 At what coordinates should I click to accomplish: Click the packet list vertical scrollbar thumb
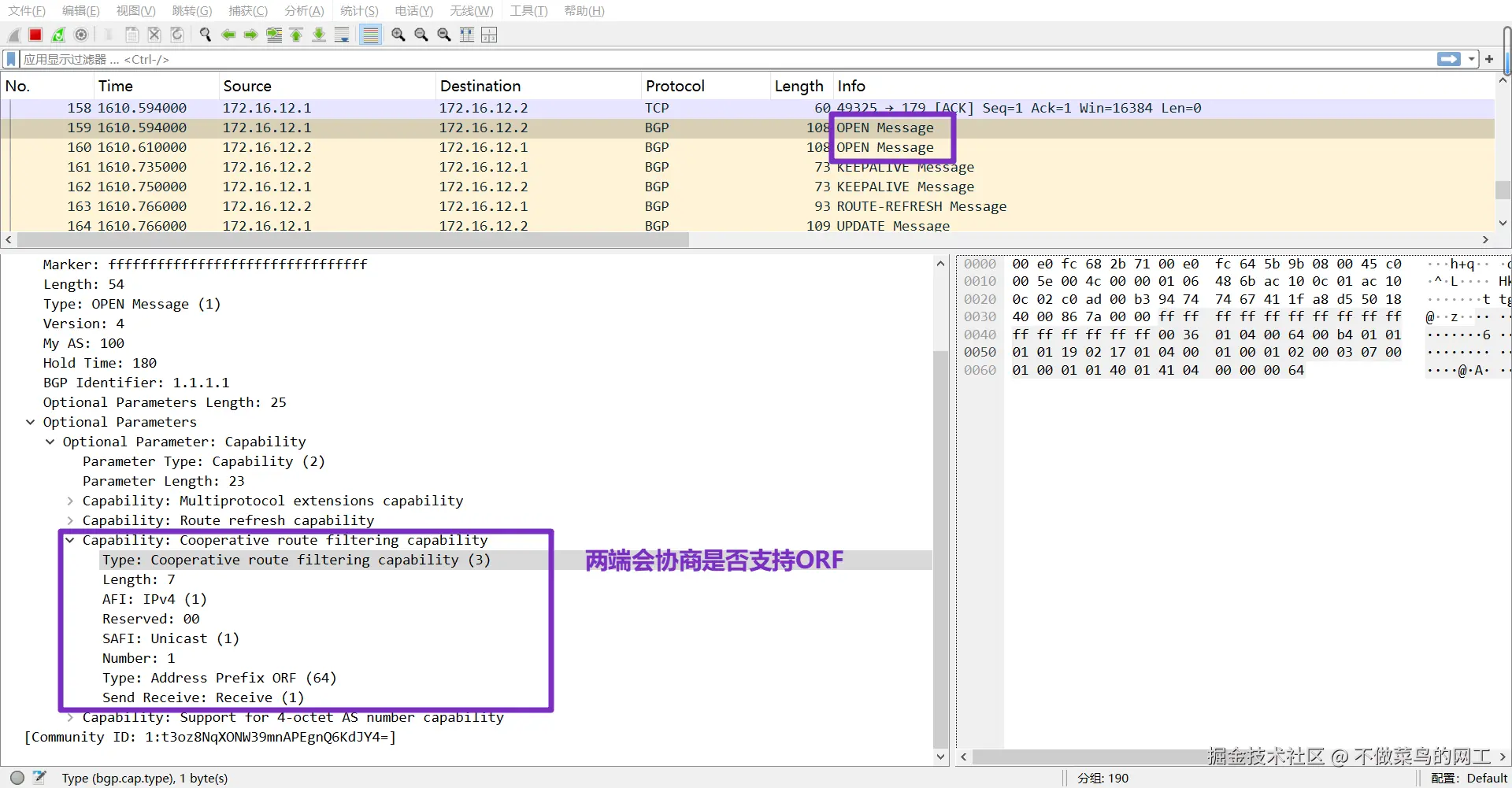pyautogui.click(x=1503, y=190)
